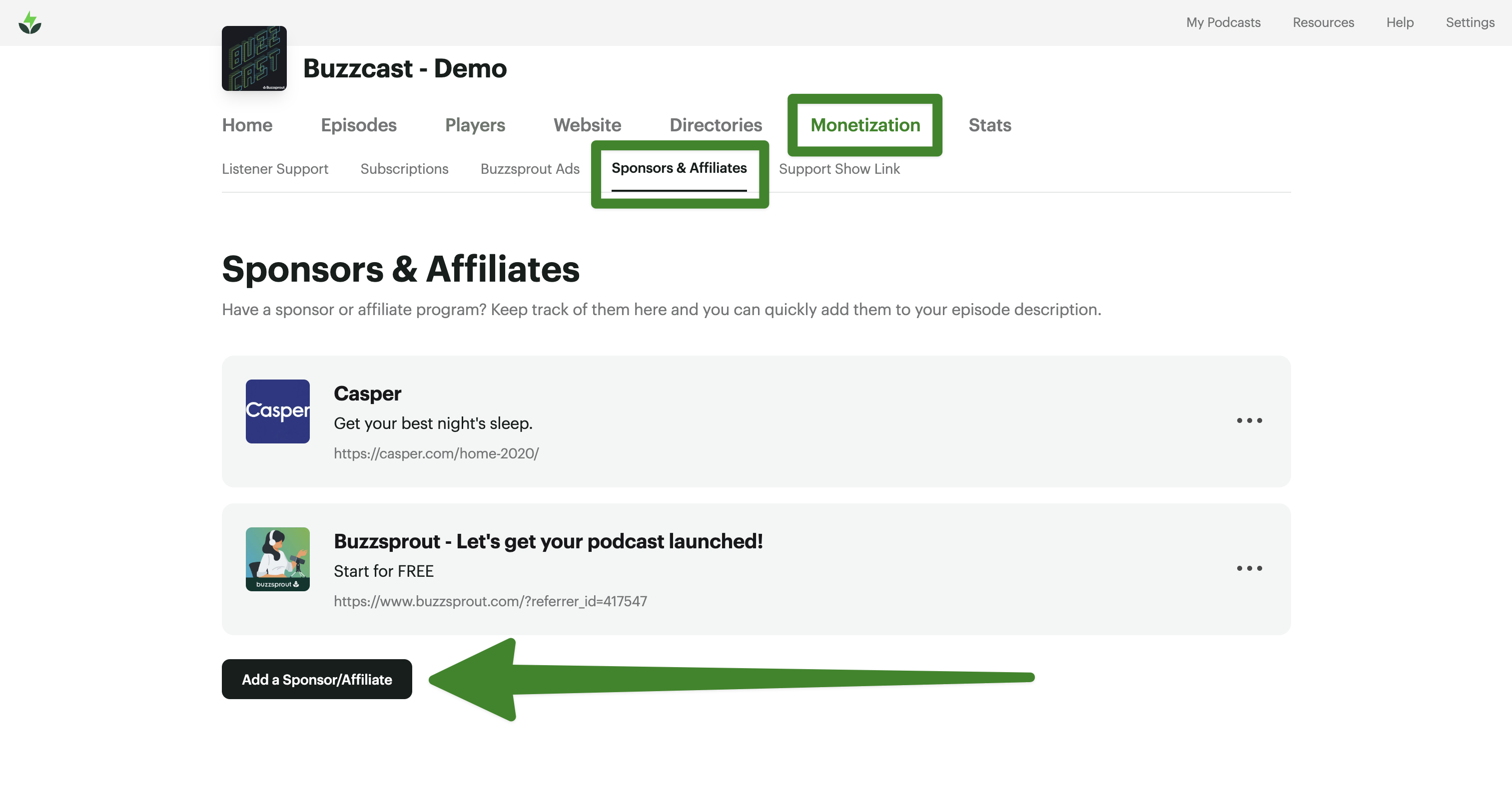
Task: Switch to the Monetization tab
Action: (865, 125)
